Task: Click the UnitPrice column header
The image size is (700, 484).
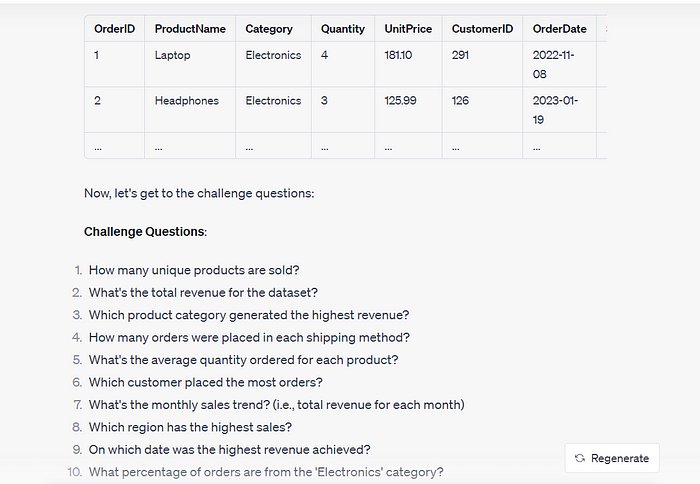Action: tap(408, 29)
